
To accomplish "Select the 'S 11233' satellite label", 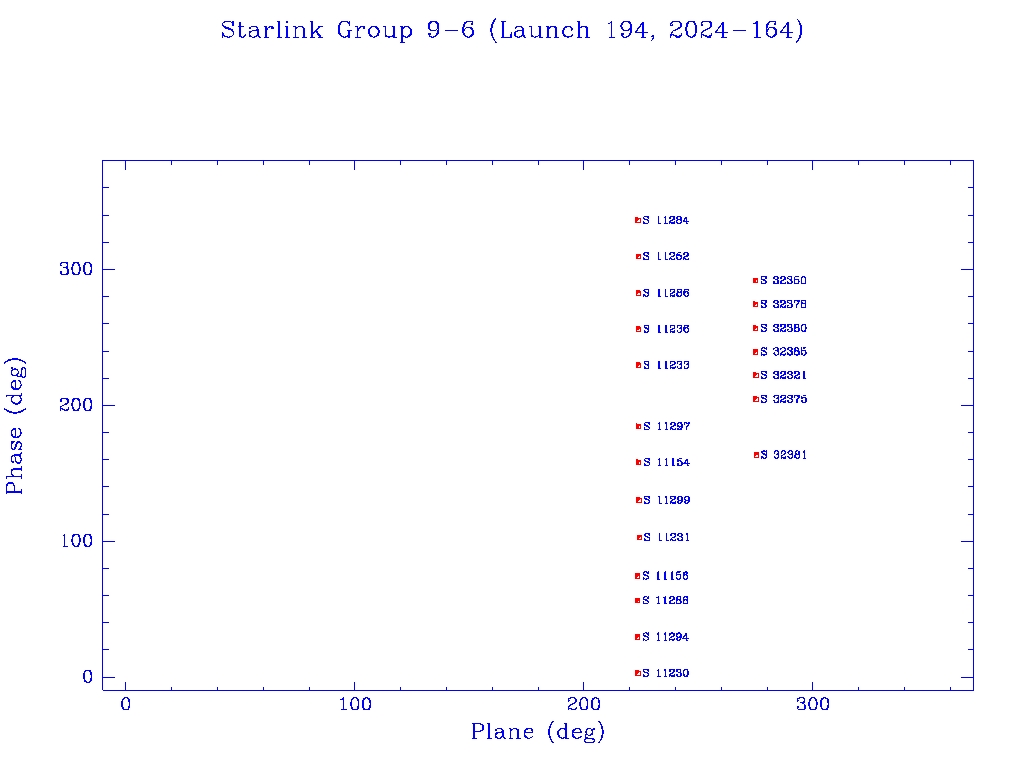I will (x=666, y=365).
